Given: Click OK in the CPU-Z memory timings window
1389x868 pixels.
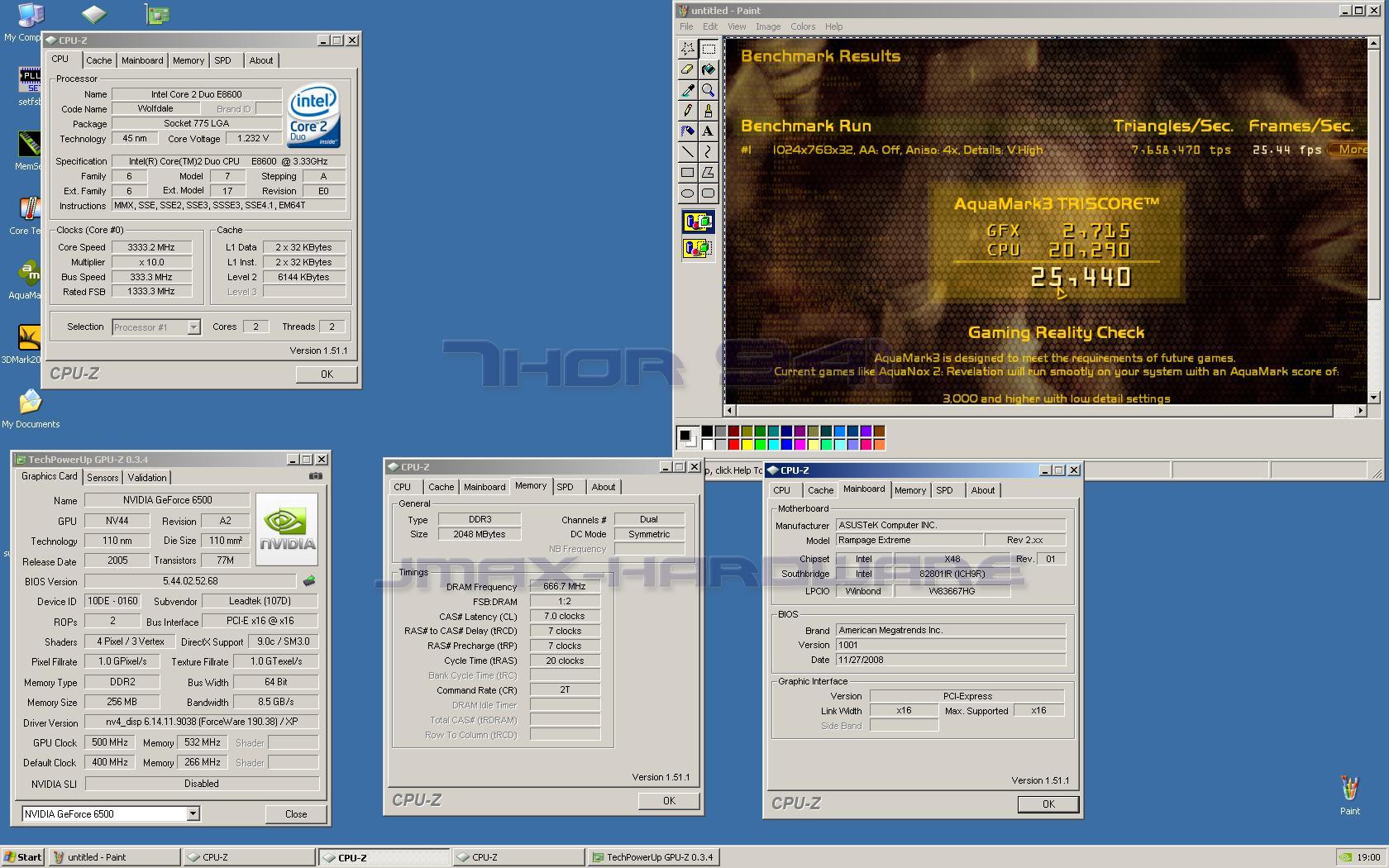Looking at the screenshot, I should click(669, 801).
